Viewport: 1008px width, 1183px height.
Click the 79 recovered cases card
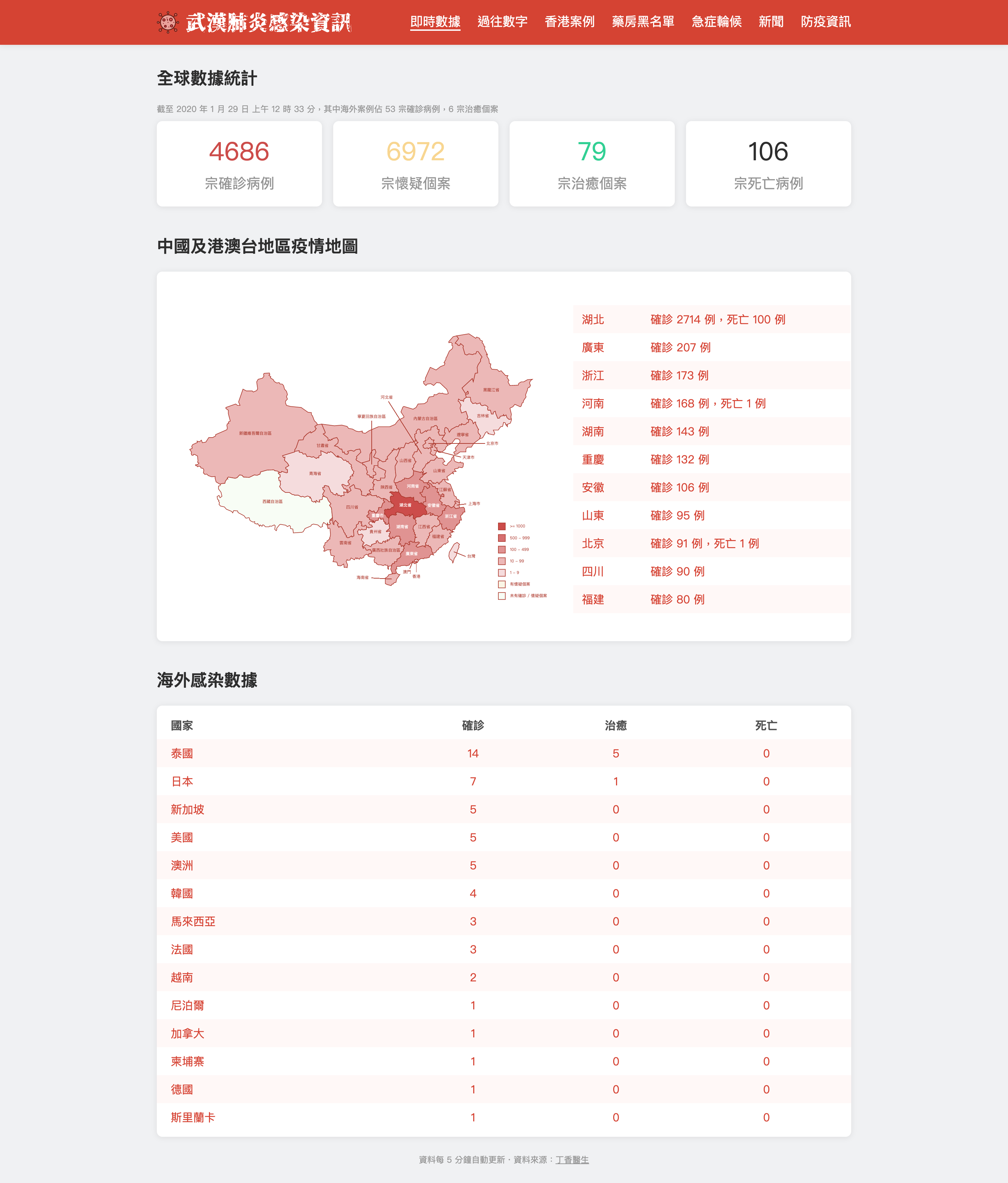592,164
